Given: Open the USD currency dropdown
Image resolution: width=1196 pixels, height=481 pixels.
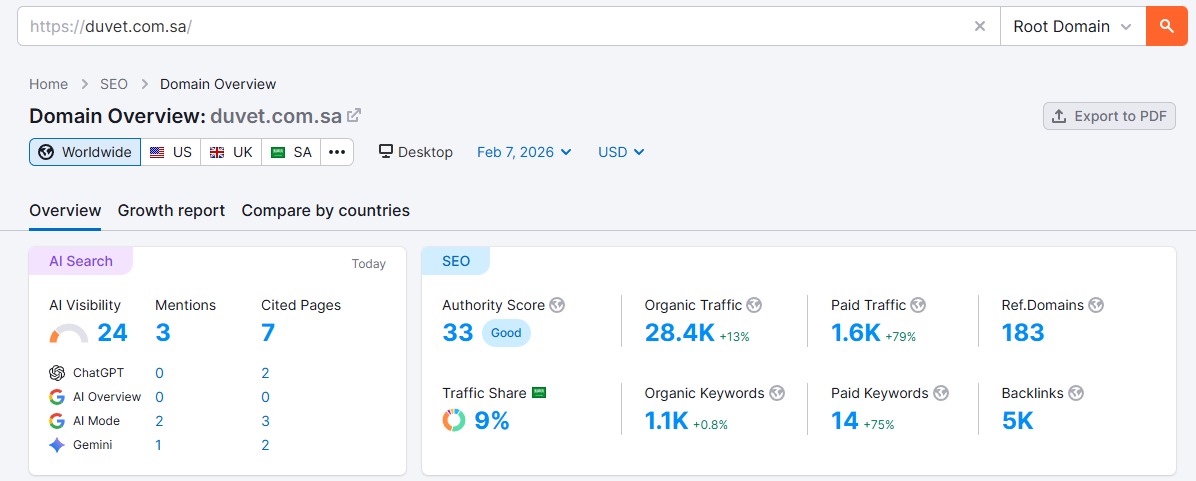Looking at the screenshot, I should click(621, 152).
